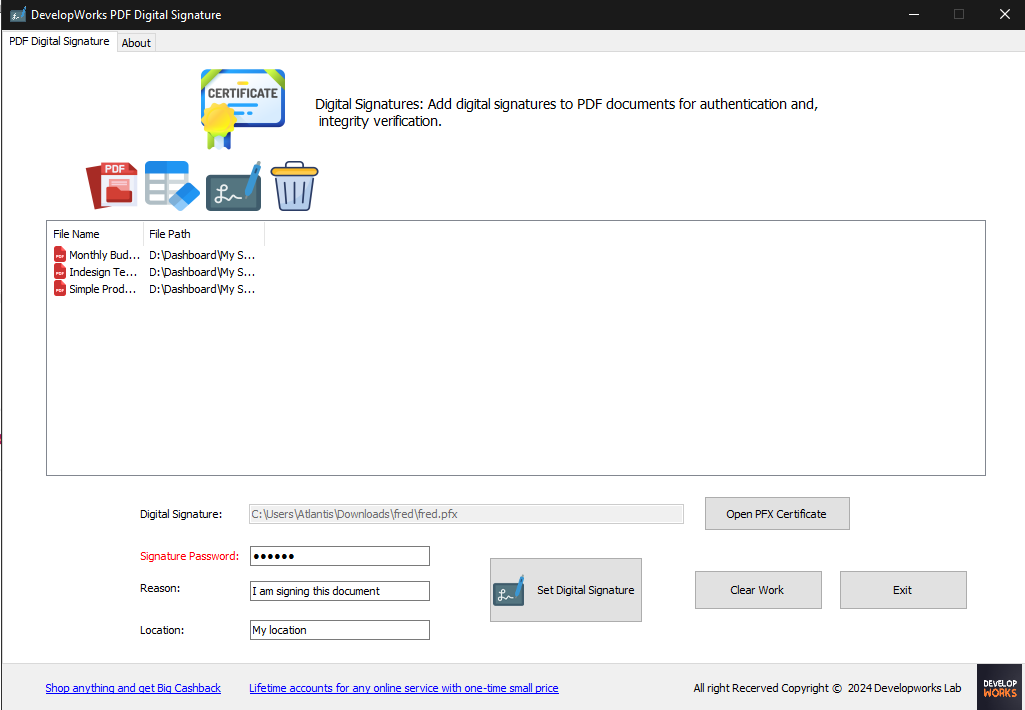Click the PDF icon beside Simple Prod...
This screenshot has width=1025, height=710.
tap(59, 288)
